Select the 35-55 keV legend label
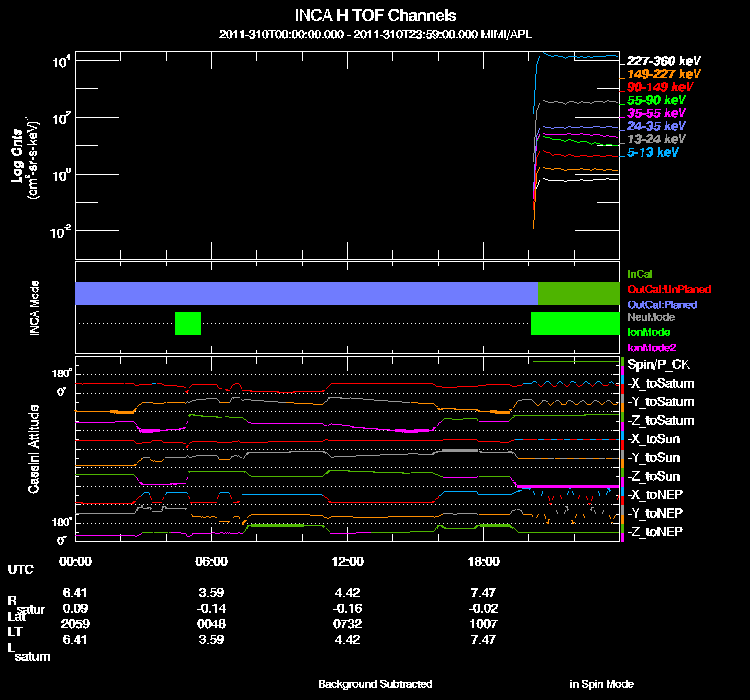 [x=656, y=113]
